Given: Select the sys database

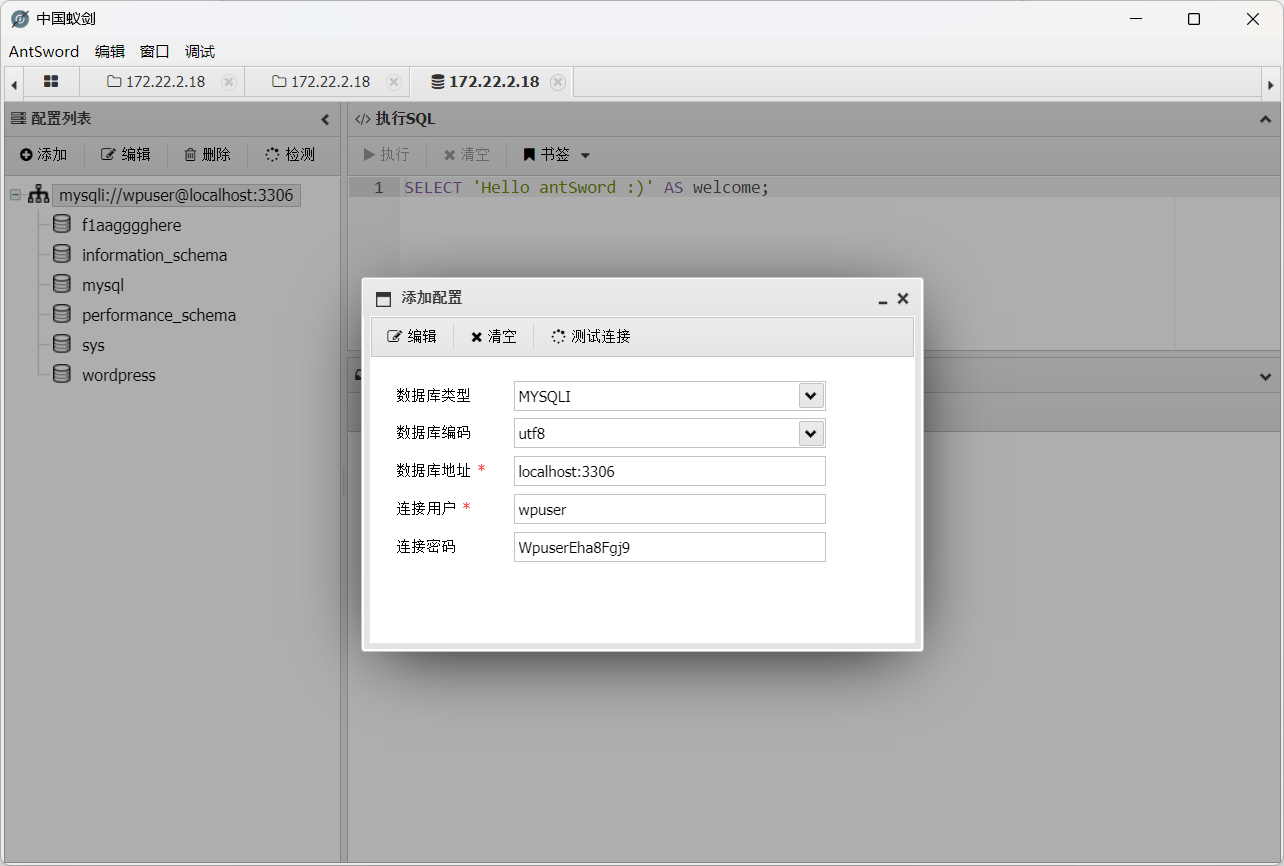Looking at the screenshot, I should 93,345.
